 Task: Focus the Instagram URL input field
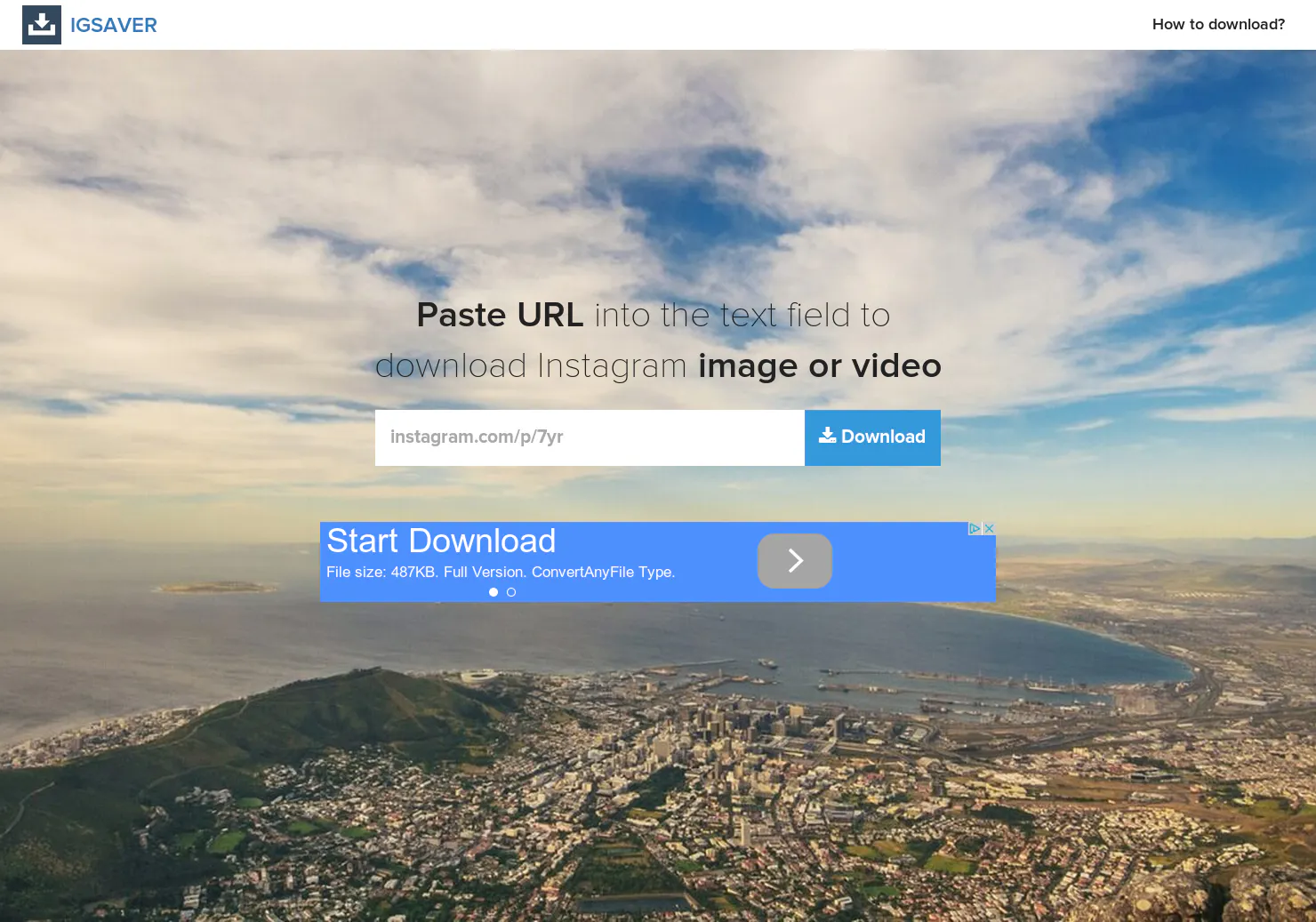pos(590,437)
